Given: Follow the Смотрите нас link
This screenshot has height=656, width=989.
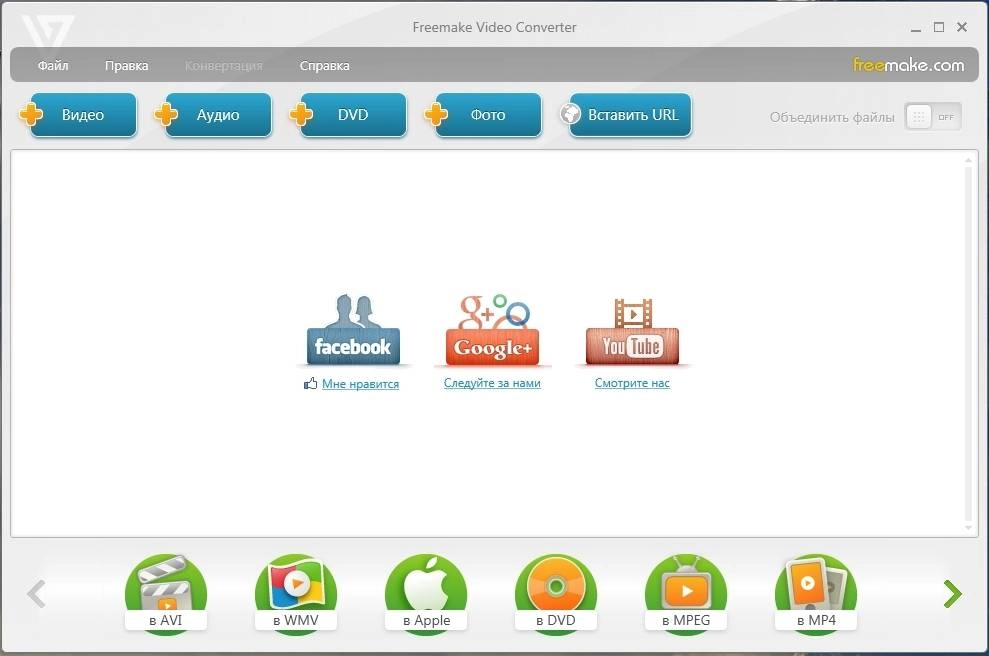Looking at the screenshot, I should [632, 383].
